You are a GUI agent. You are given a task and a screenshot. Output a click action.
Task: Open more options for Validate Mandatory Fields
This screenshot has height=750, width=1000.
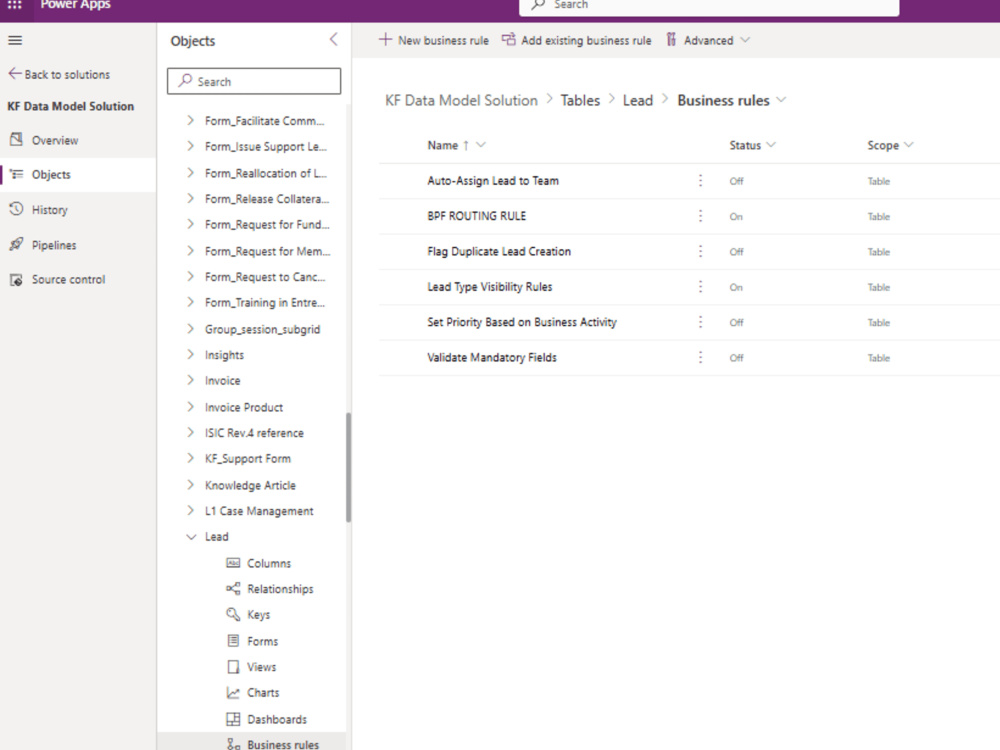(700, 358)
